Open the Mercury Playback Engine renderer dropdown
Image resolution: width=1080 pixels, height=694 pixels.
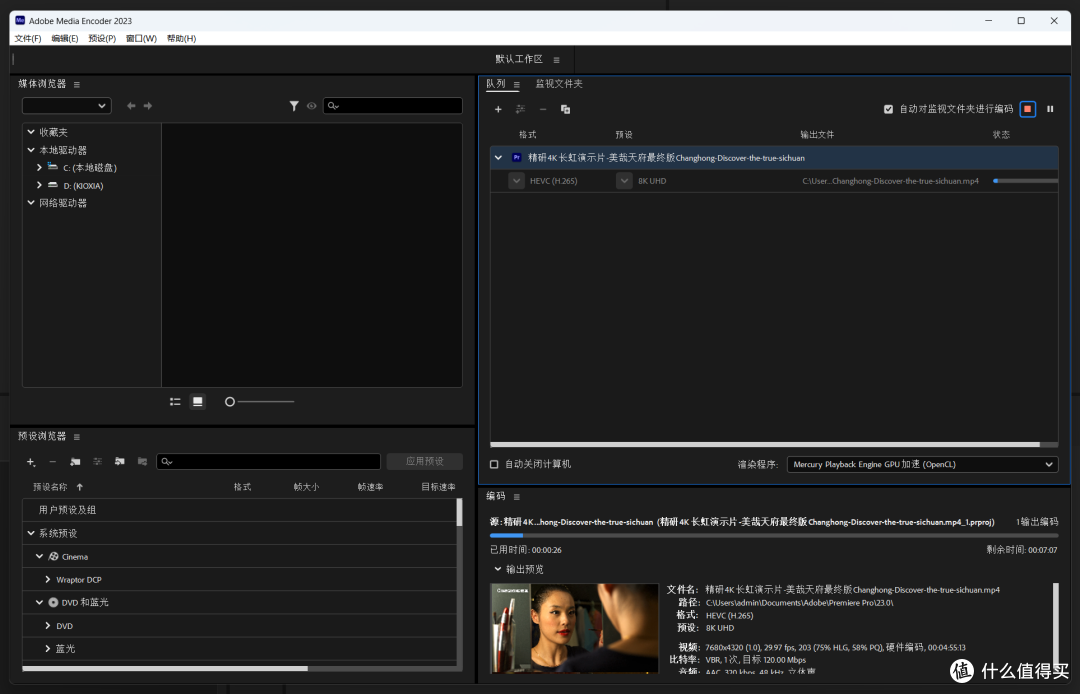922,464
